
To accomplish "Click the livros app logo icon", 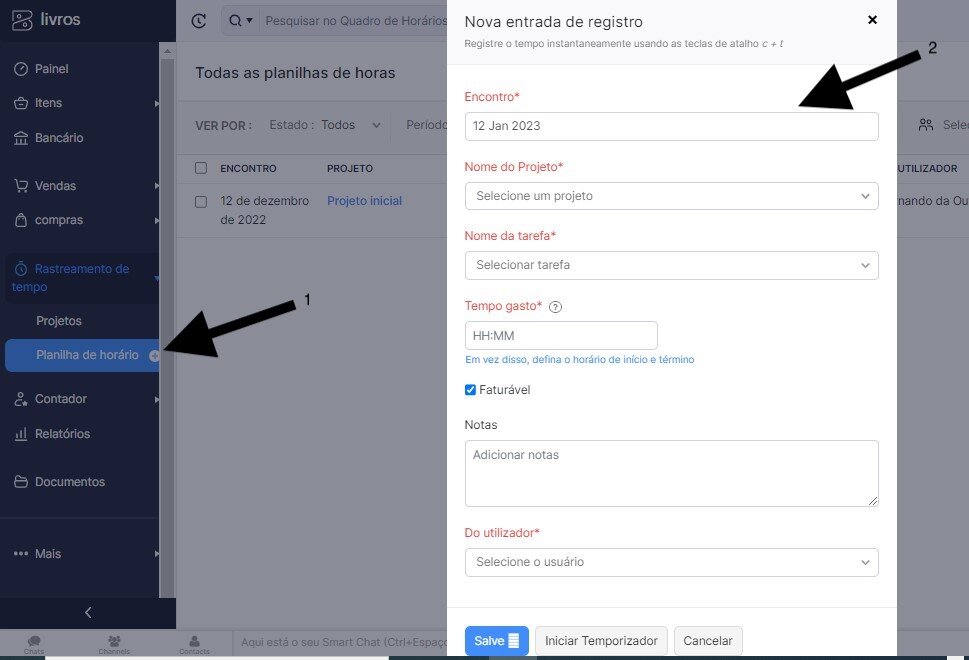I will [22, 20].
